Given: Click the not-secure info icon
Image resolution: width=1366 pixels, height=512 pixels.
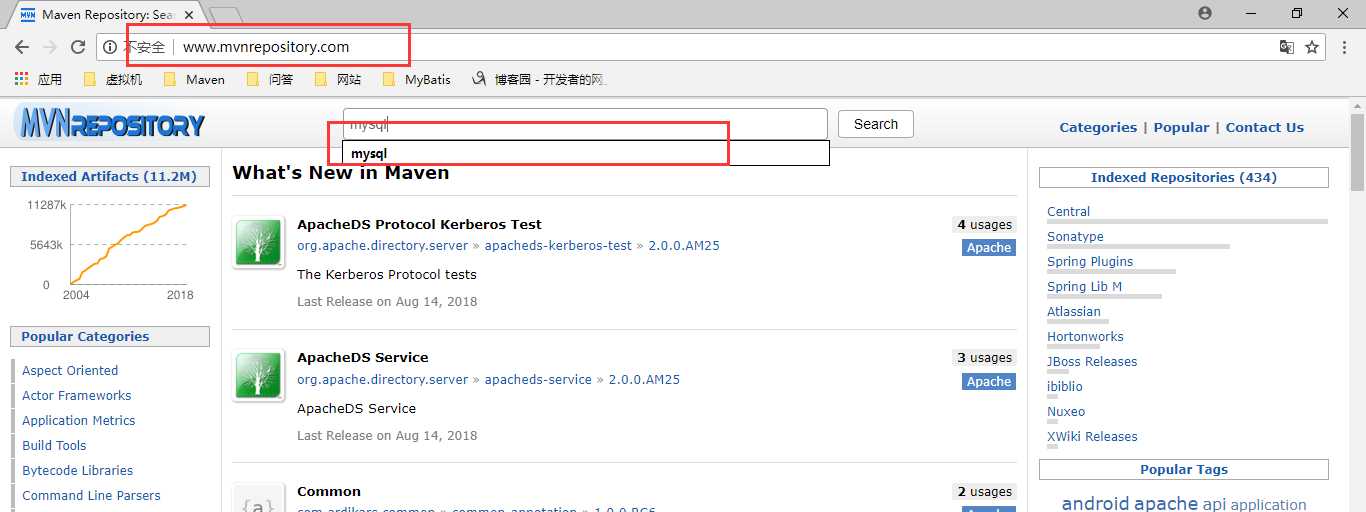Looking at the screenshot, I should click(x=110, y=47).
